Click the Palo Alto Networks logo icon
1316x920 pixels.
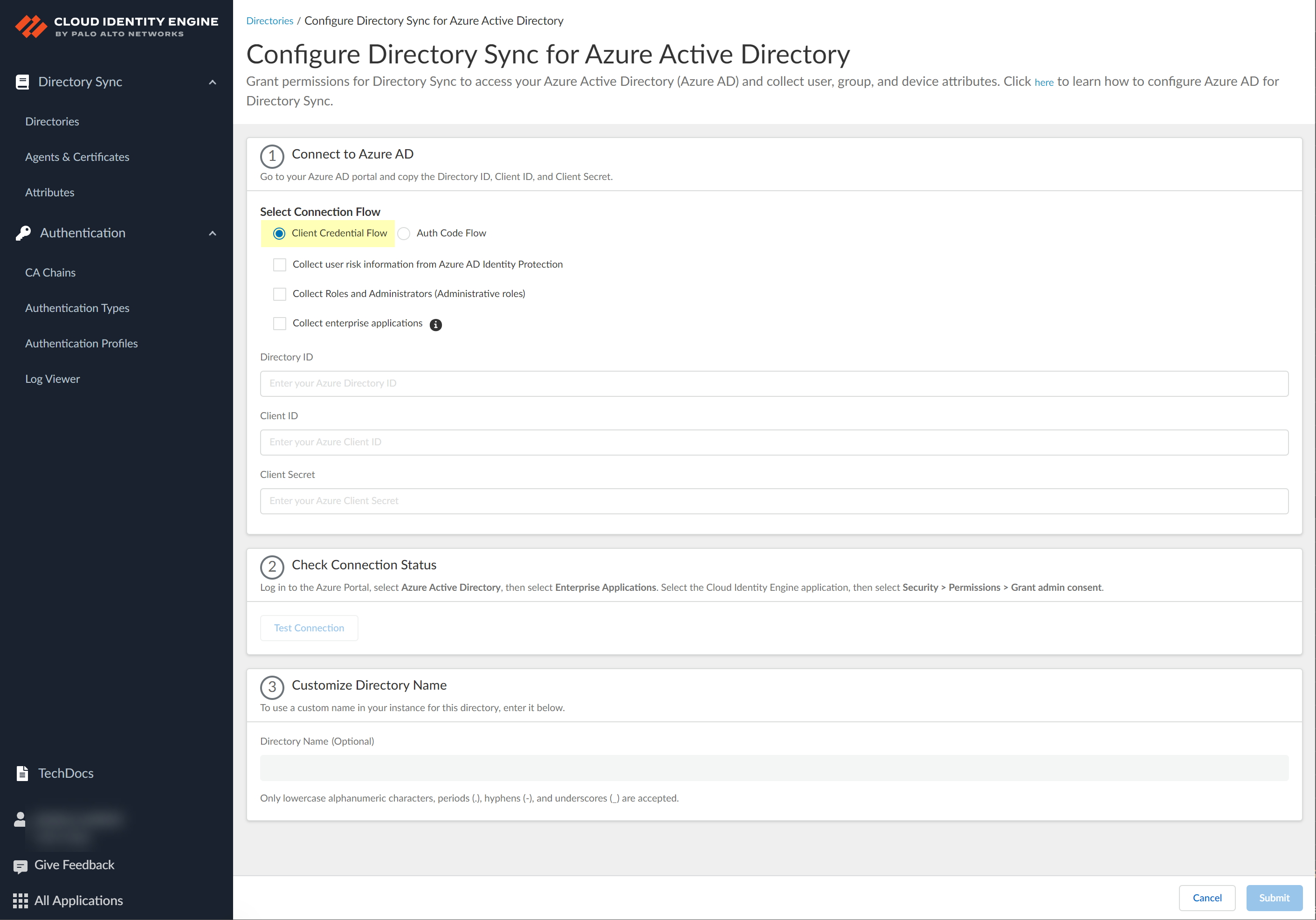[31, 27]
